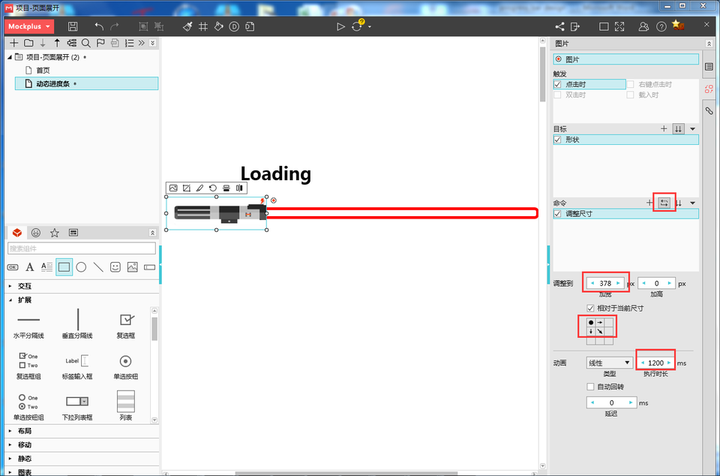Select the 下拉列表框 component thumbnail
The width and height of the screenshot is (720, 476).
pyautogui.click(x=77, y=406)
